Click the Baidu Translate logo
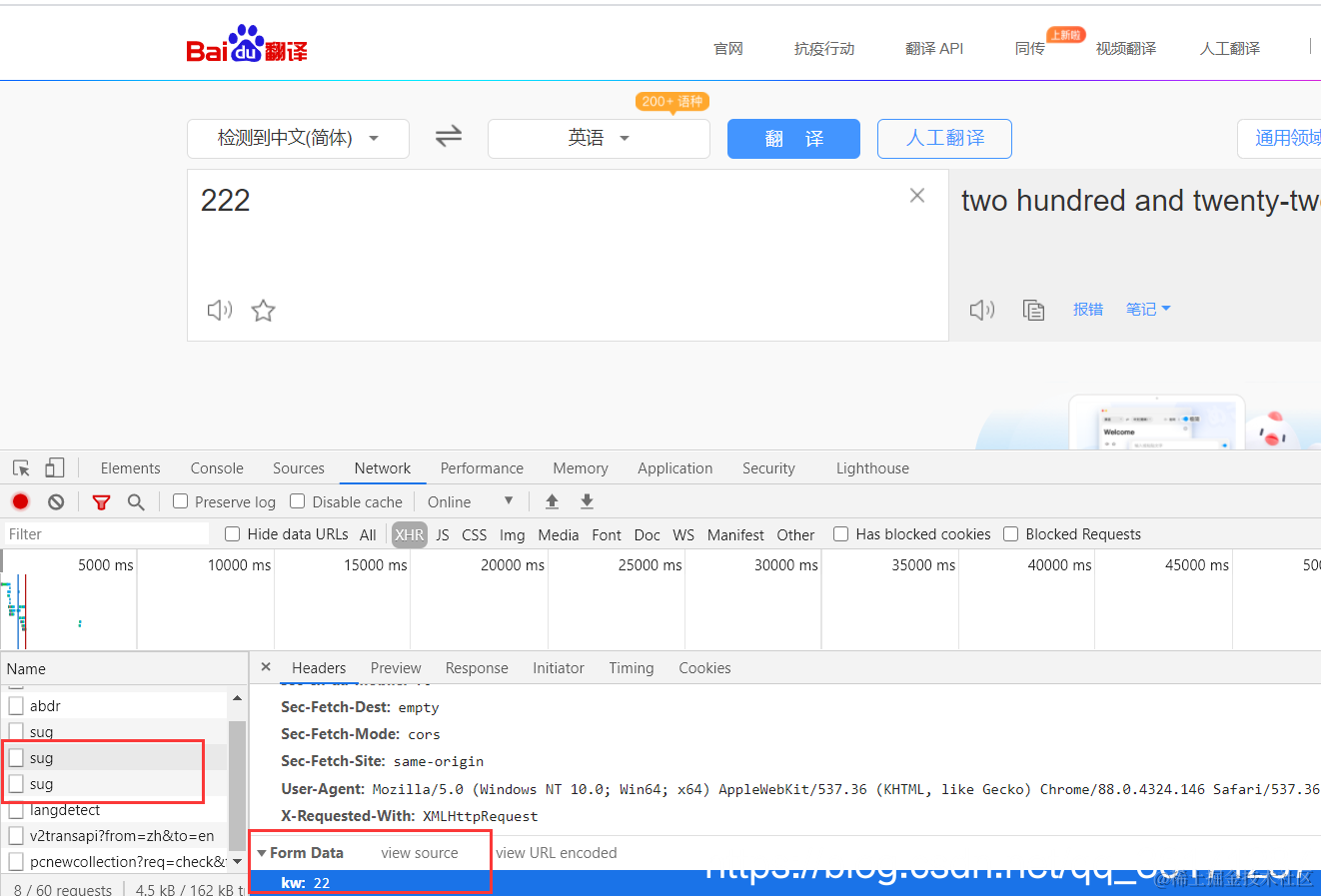The image size is (1321, 896). pyautogui.click(x=247, y=45)
